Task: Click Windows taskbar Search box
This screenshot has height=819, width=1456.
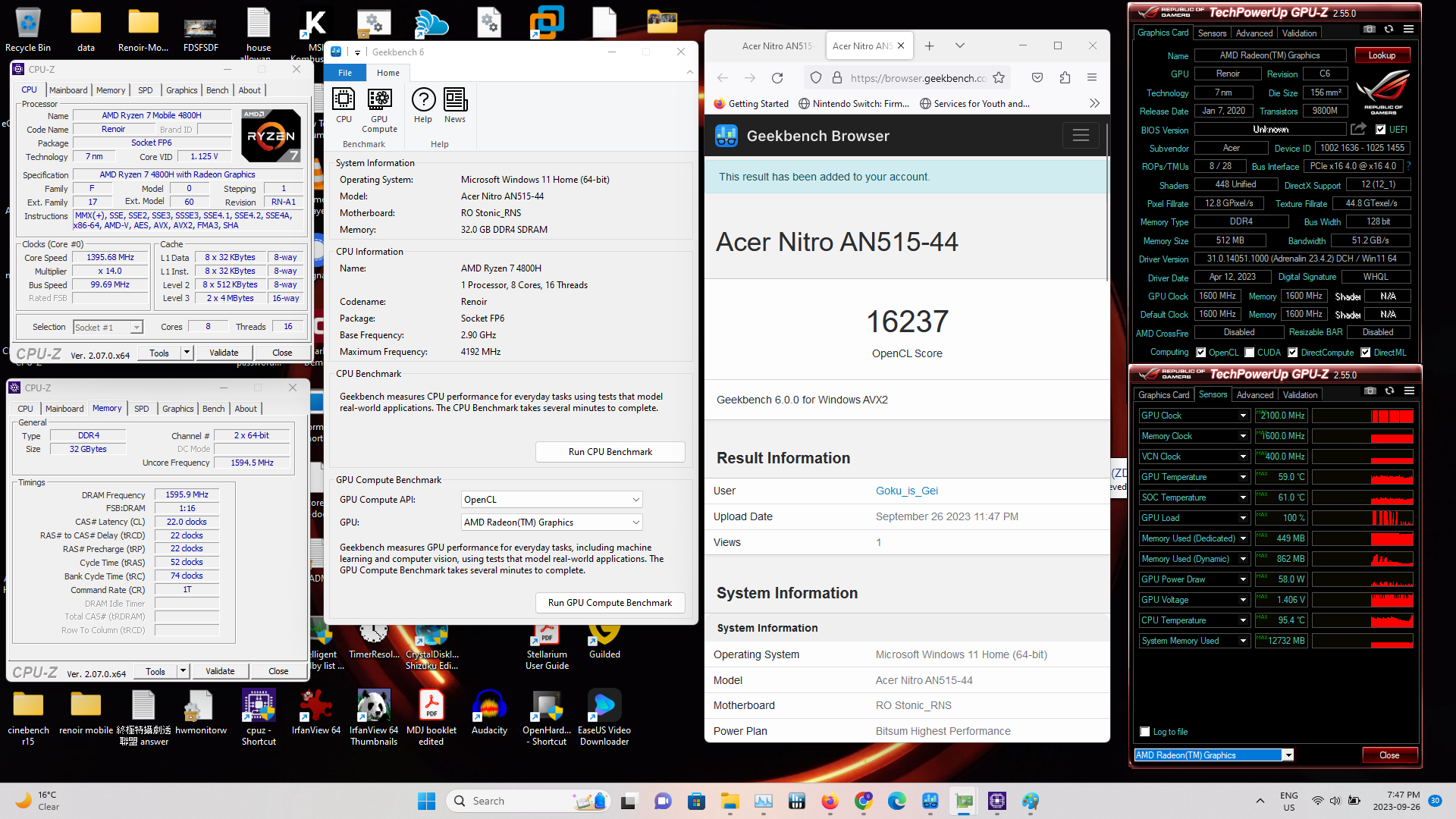Action: tap(527, 801)
